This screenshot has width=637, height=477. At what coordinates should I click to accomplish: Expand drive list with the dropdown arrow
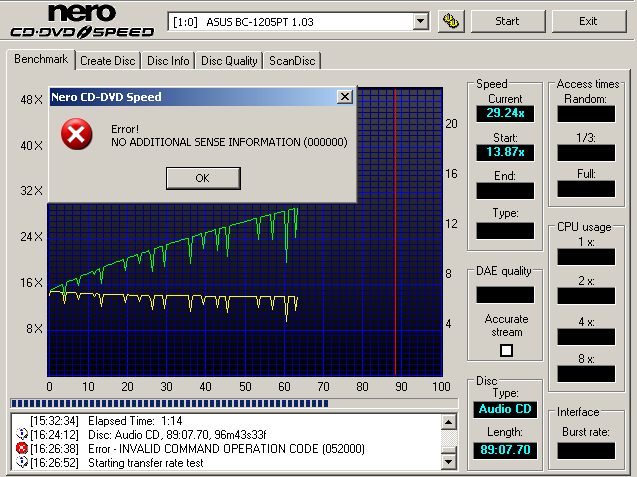coord(421,22)
